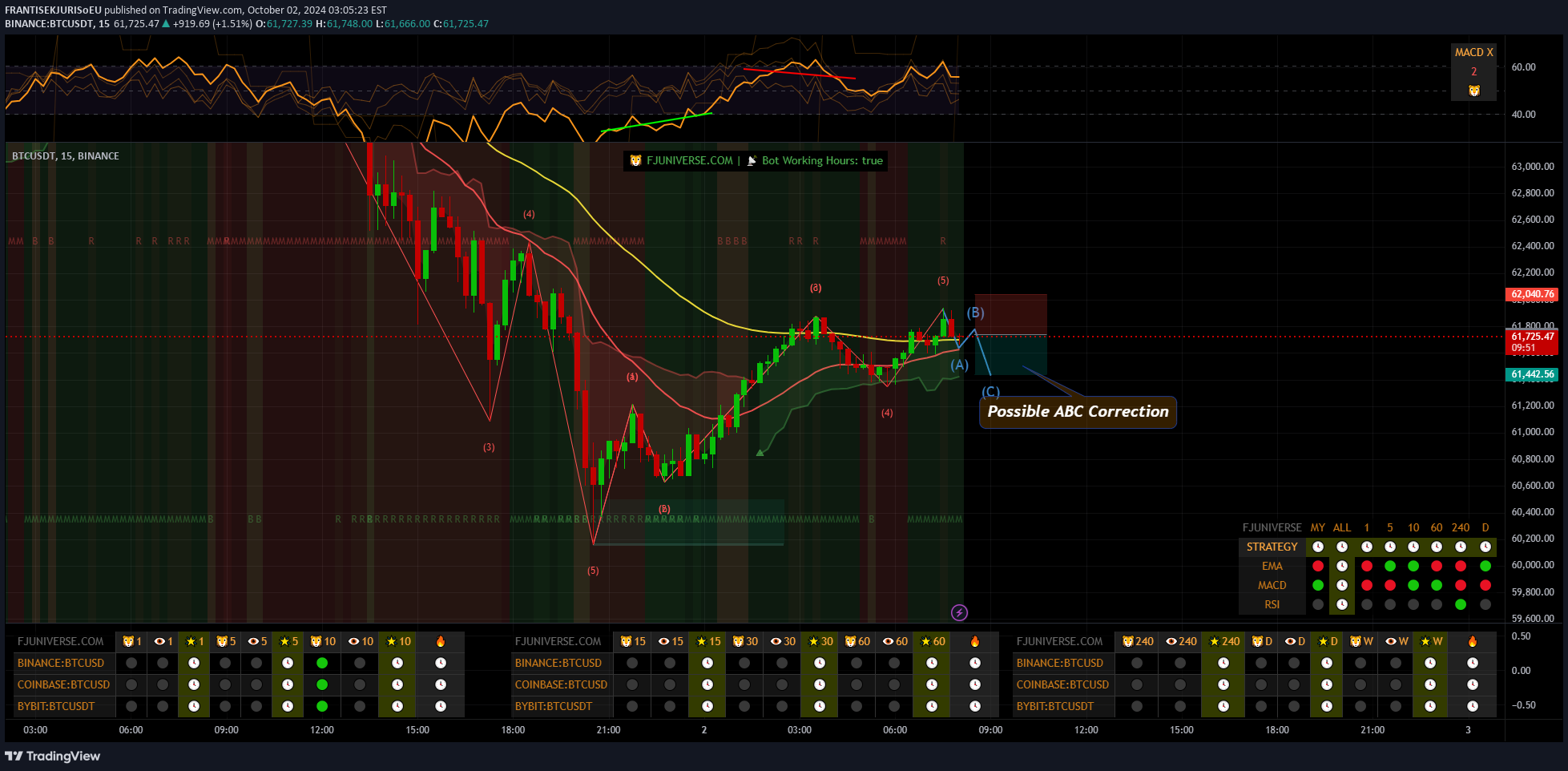
Task: Click BYBIT:BTCUSDT row label in the 1/5/10 table
Action: click(x=56, y=706)
